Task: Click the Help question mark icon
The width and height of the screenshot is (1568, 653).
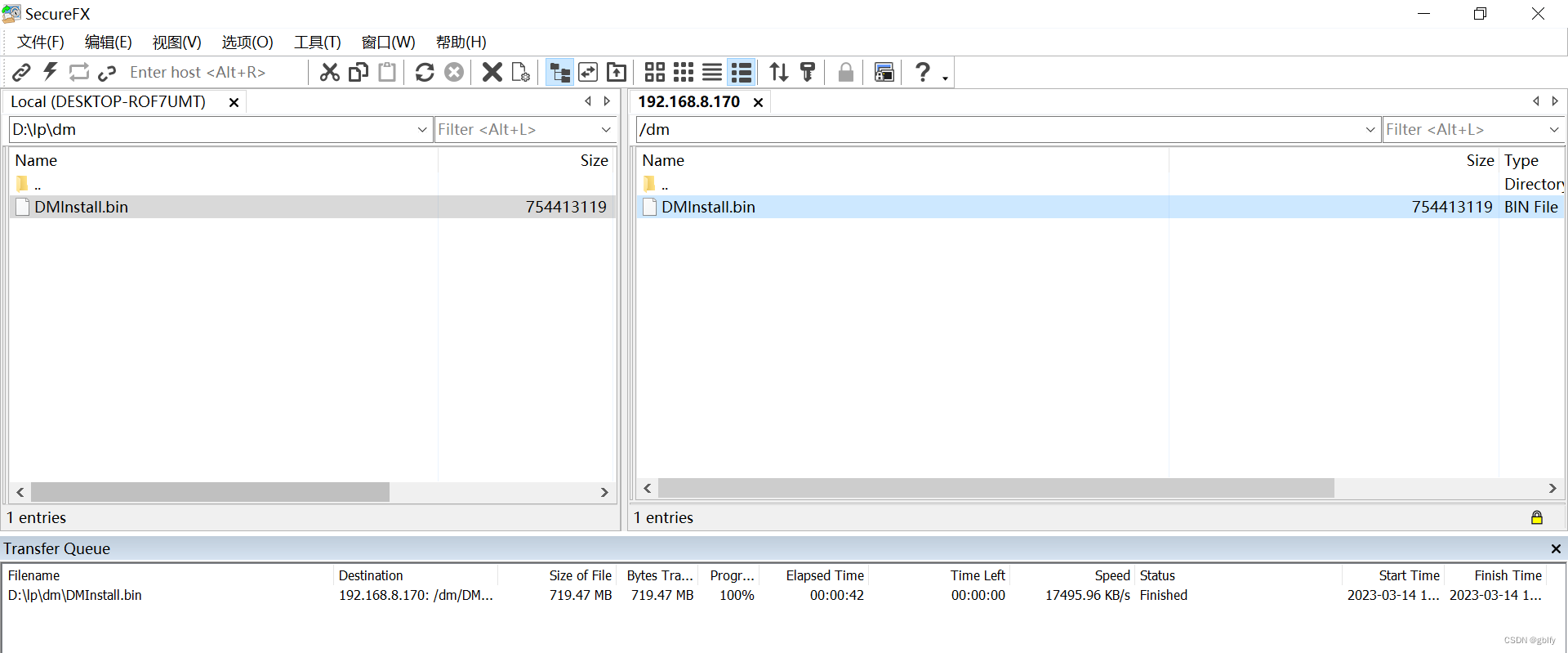Action: (x=922, y=72)
